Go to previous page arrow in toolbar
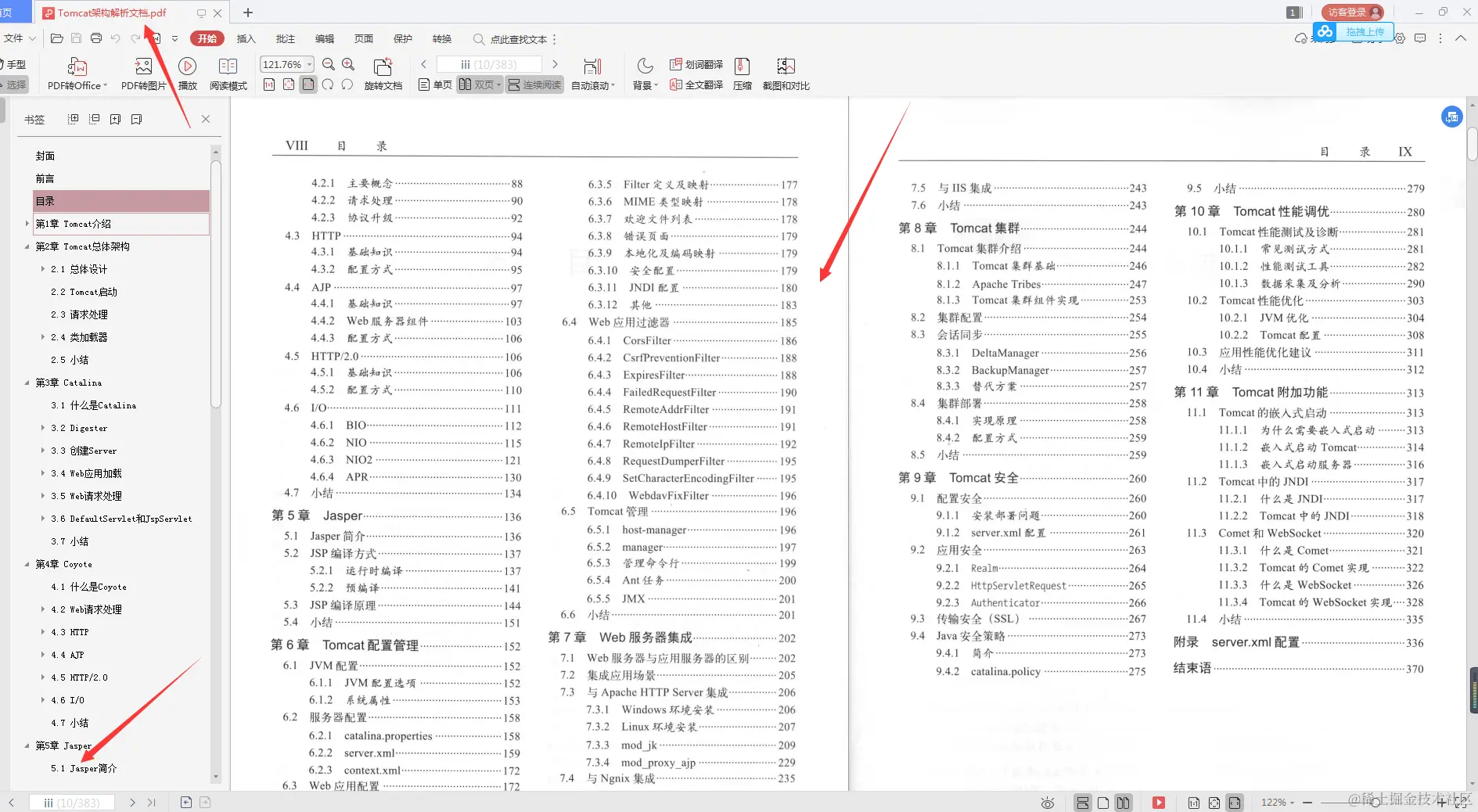 423,64
